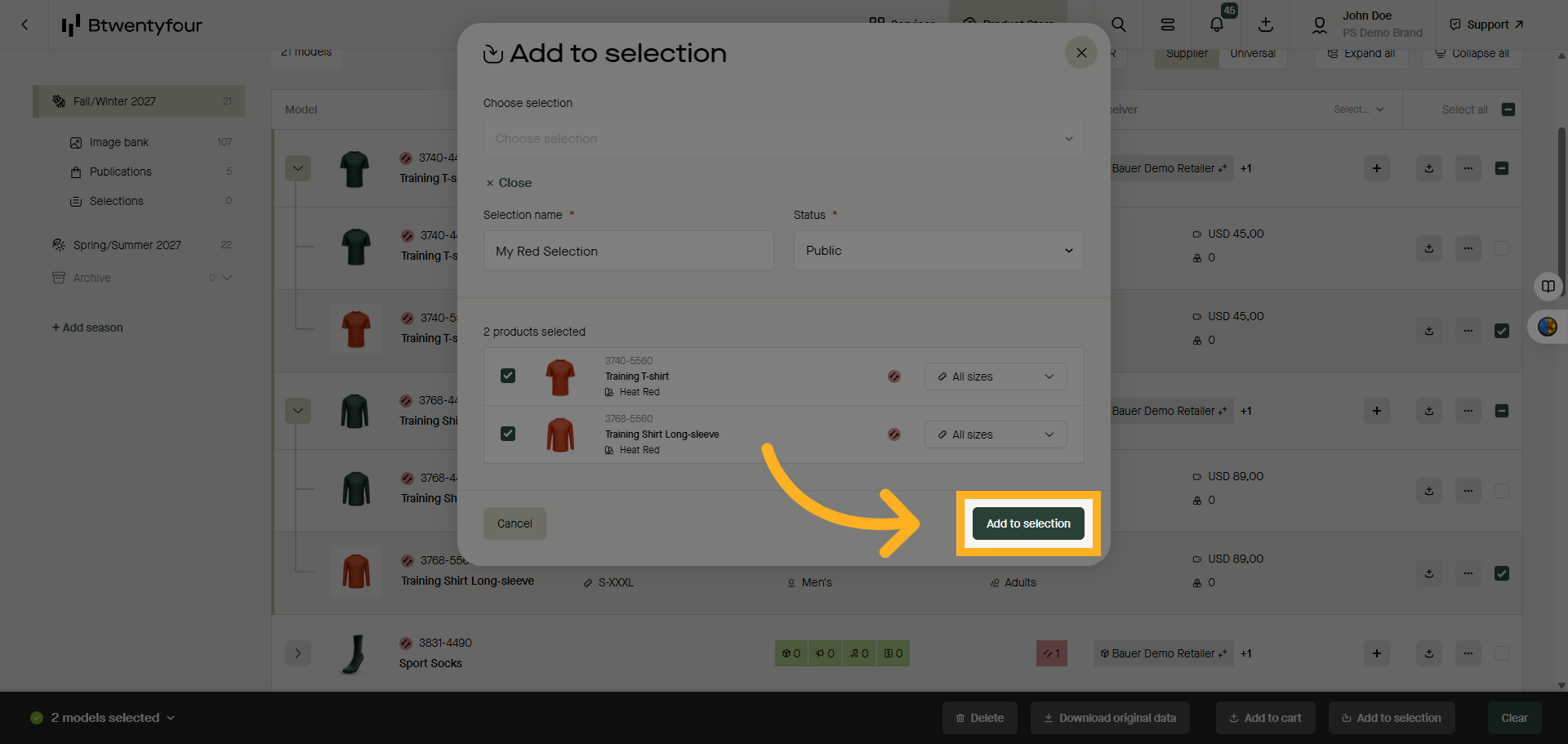Open the Status dropdown set to Public
1568x744 pixels.
click(x=938, y=251)
